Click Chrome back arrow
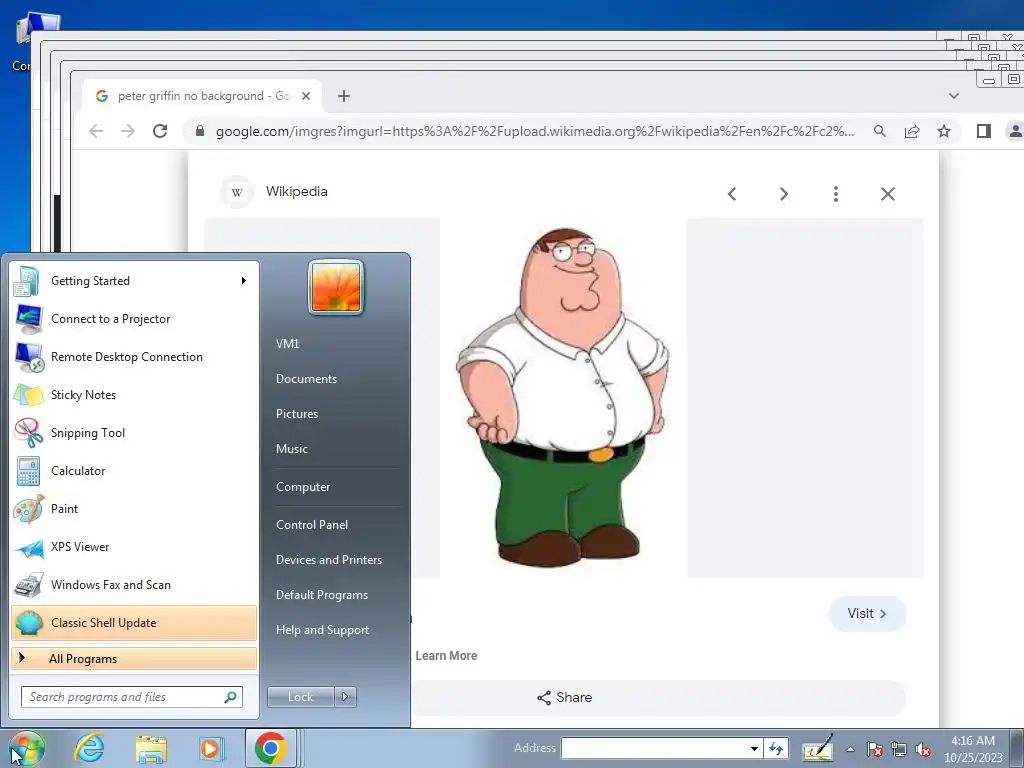The image size is (1024, 768). point(96,131)
